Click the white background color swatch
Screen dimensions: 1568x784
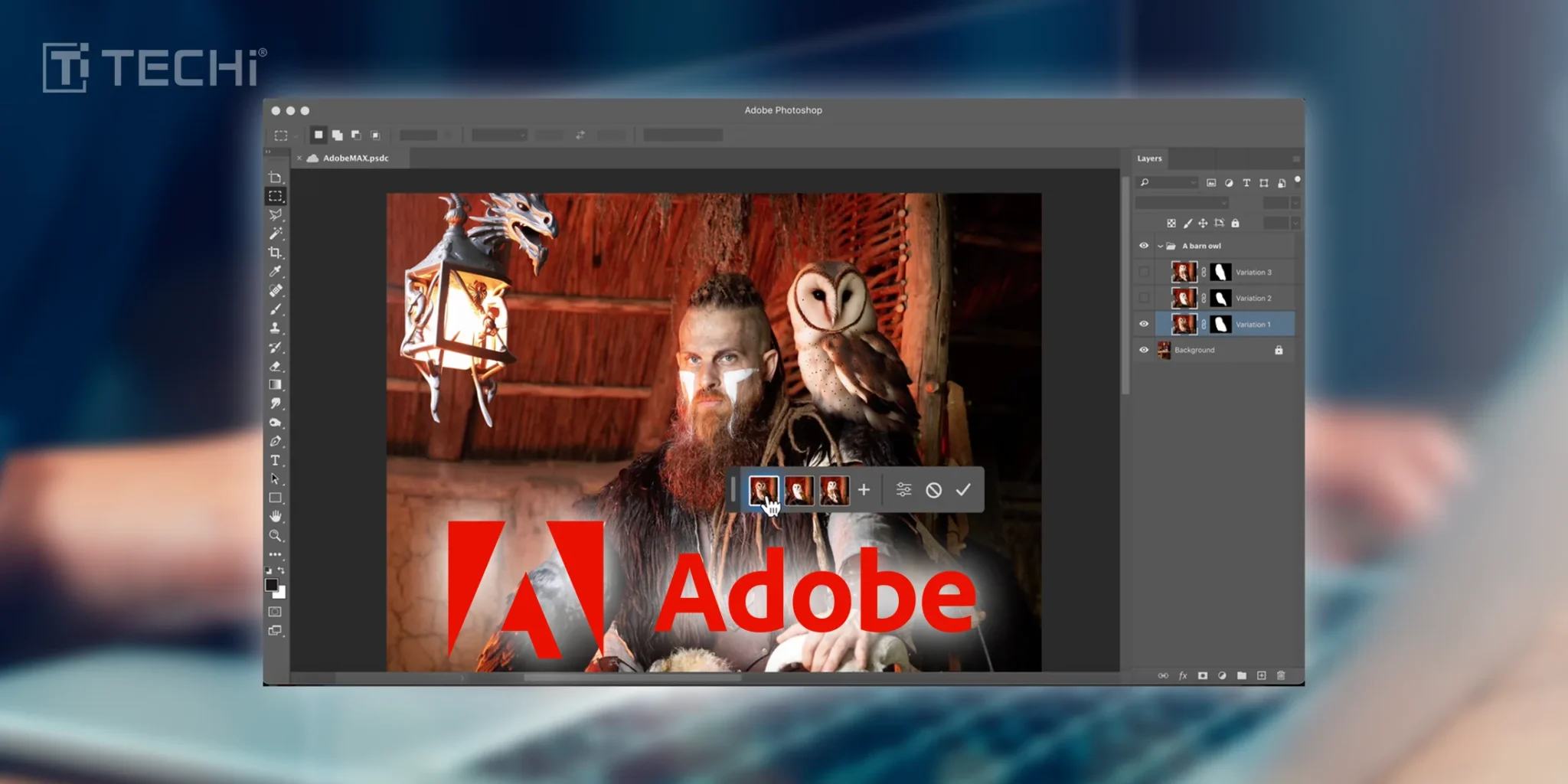pos(282,593)
